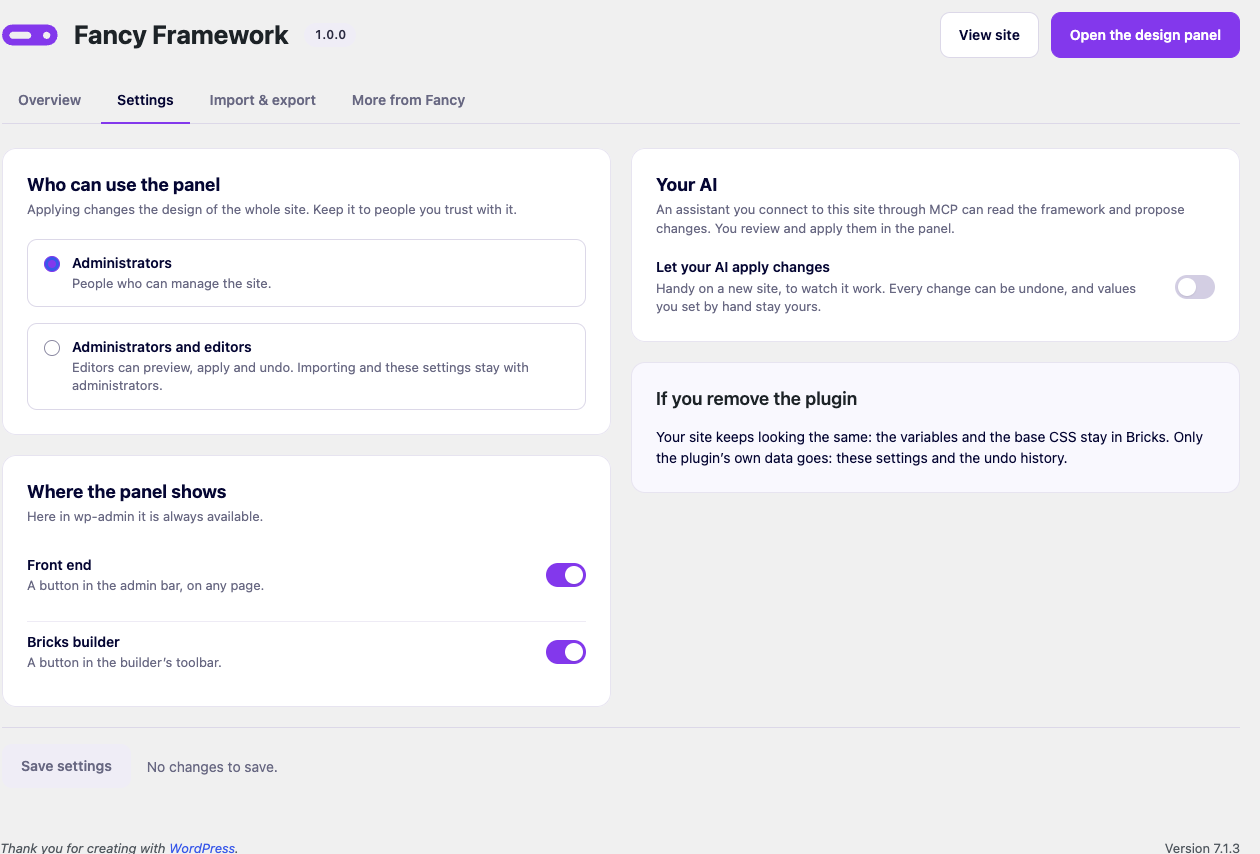Disable the Front end panel toggle
Viewport: 1260px width, 854px height.
coord(565,575)
